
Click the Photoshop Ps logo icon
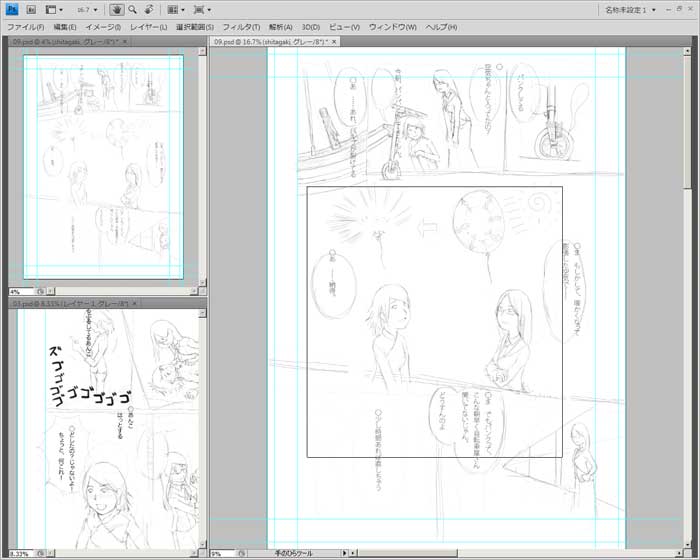[12, 9]
